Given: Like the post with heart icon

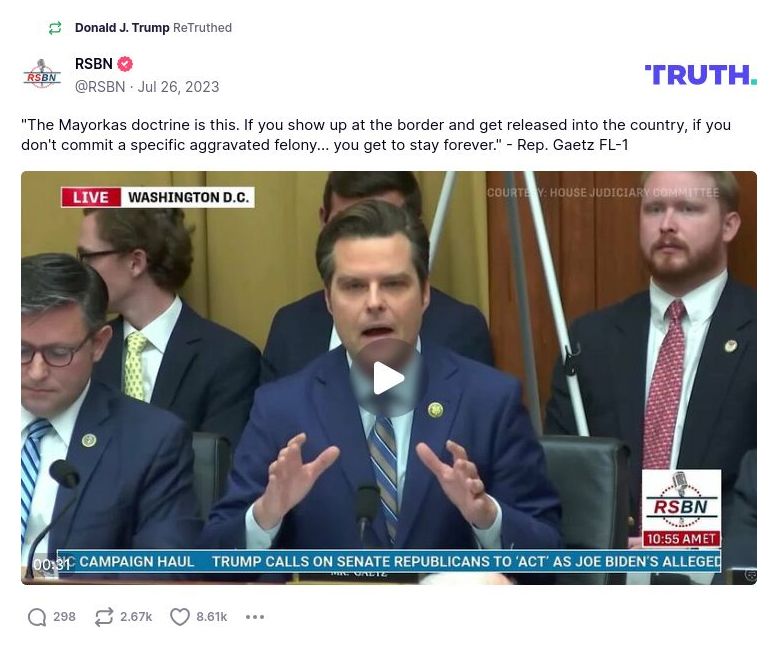Looking at the screenshot, I should pos(180,617).
